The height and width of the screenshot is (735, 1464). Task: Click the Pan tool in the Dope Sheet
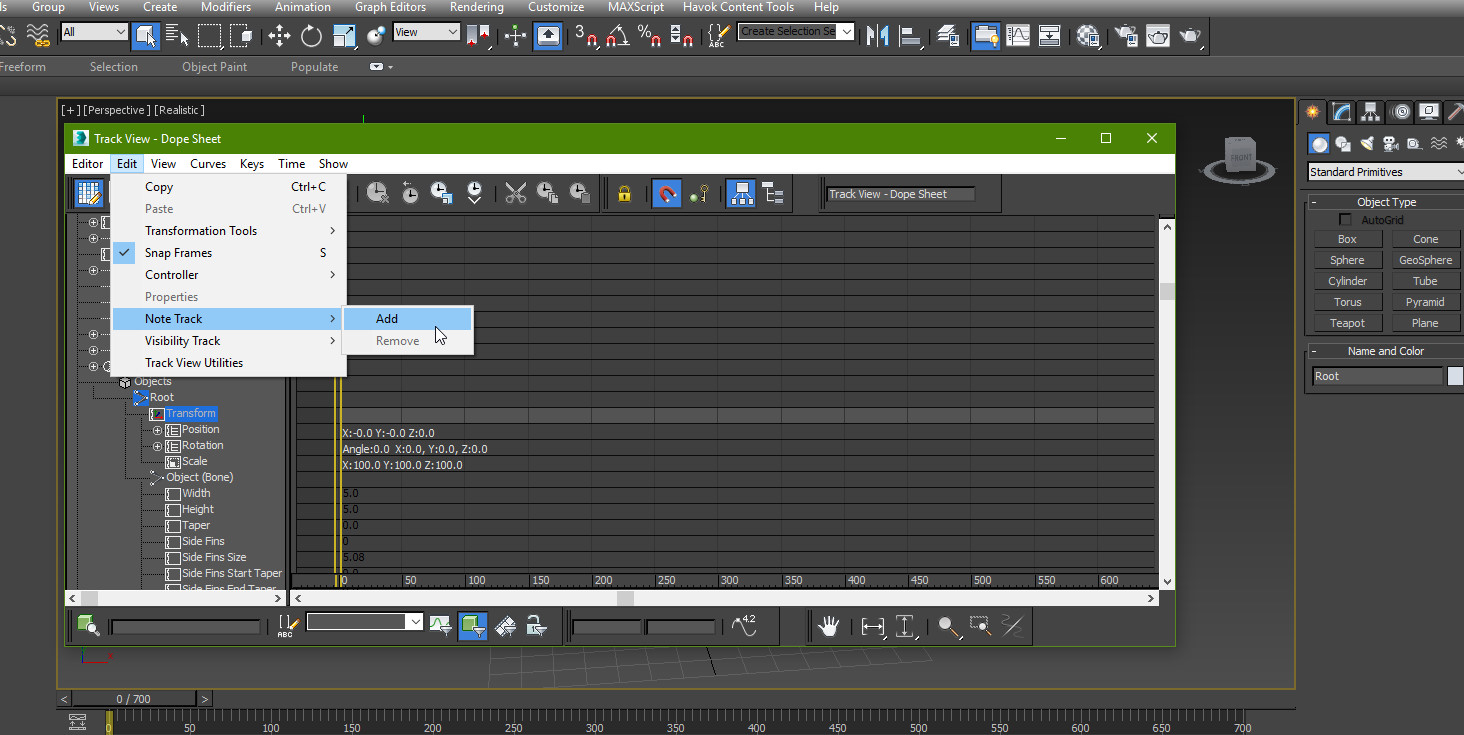pyautogui.click(x=828, y=626)
